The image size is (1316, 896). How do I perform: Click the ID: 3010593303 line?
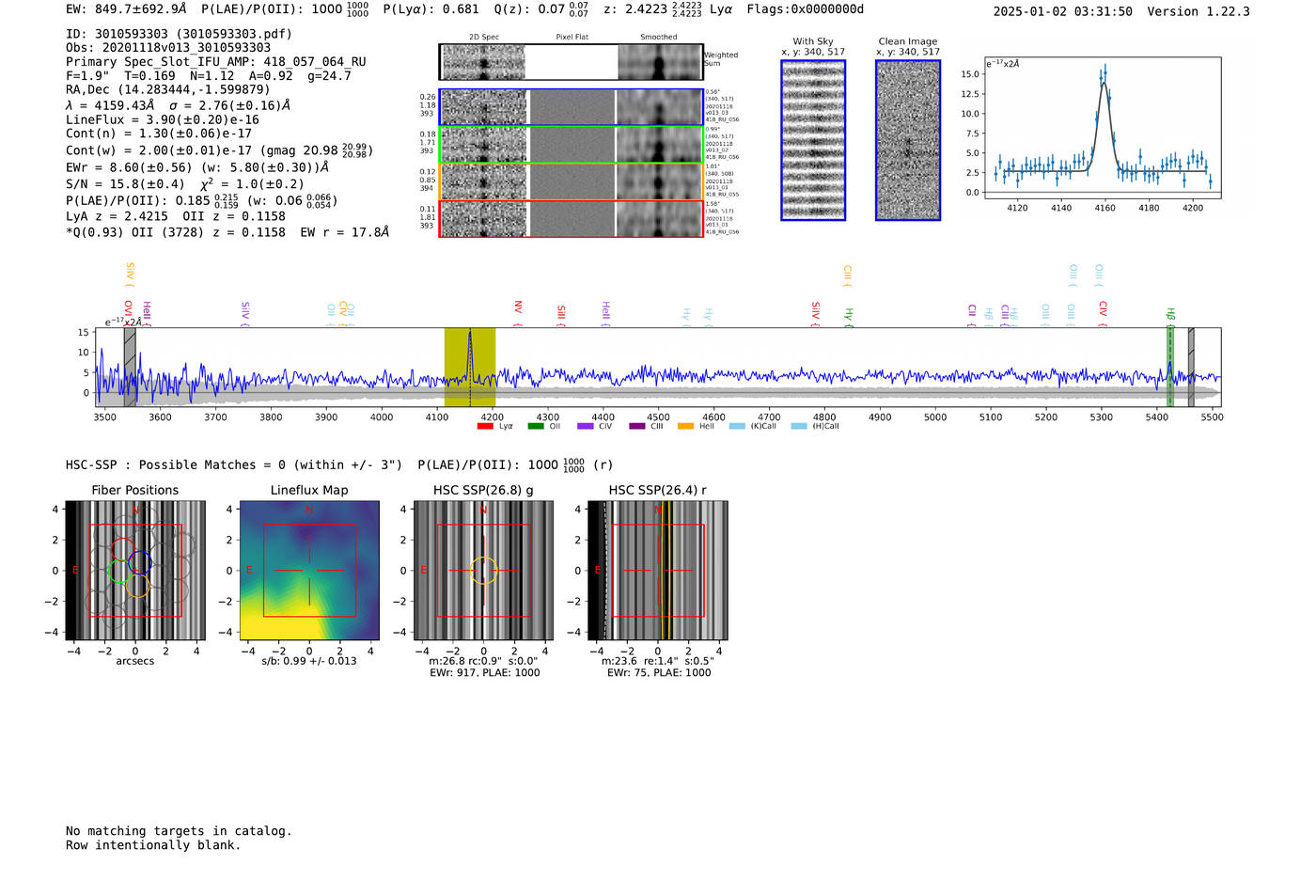click(x=179, y=34)
